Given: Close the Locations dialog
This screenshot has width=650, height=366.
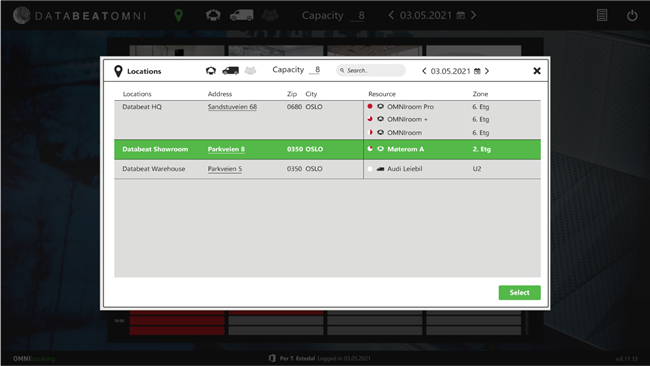Looking at the screenshot, I should 537,71.
